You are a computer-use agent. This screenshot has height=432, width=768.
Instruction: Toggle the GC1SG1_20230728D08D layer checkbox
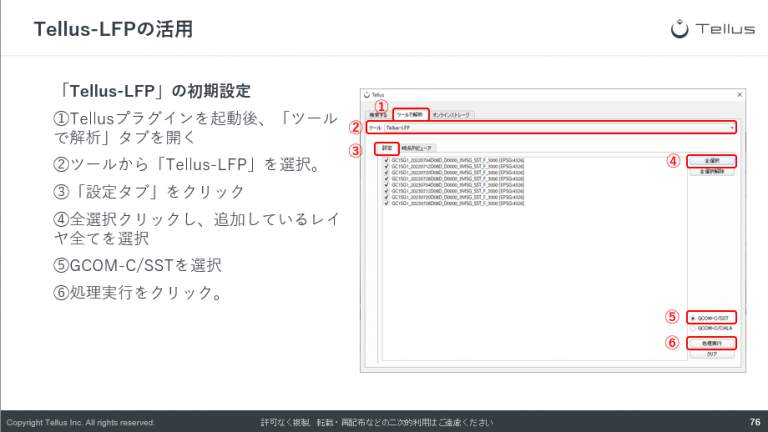pyautogui.click(x=386, y=203)
